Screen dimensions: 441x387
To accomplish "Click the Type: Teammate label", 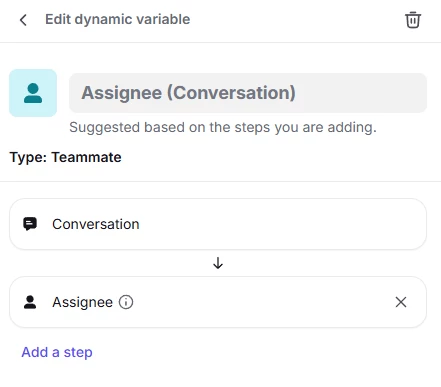I will click(65, 157).
